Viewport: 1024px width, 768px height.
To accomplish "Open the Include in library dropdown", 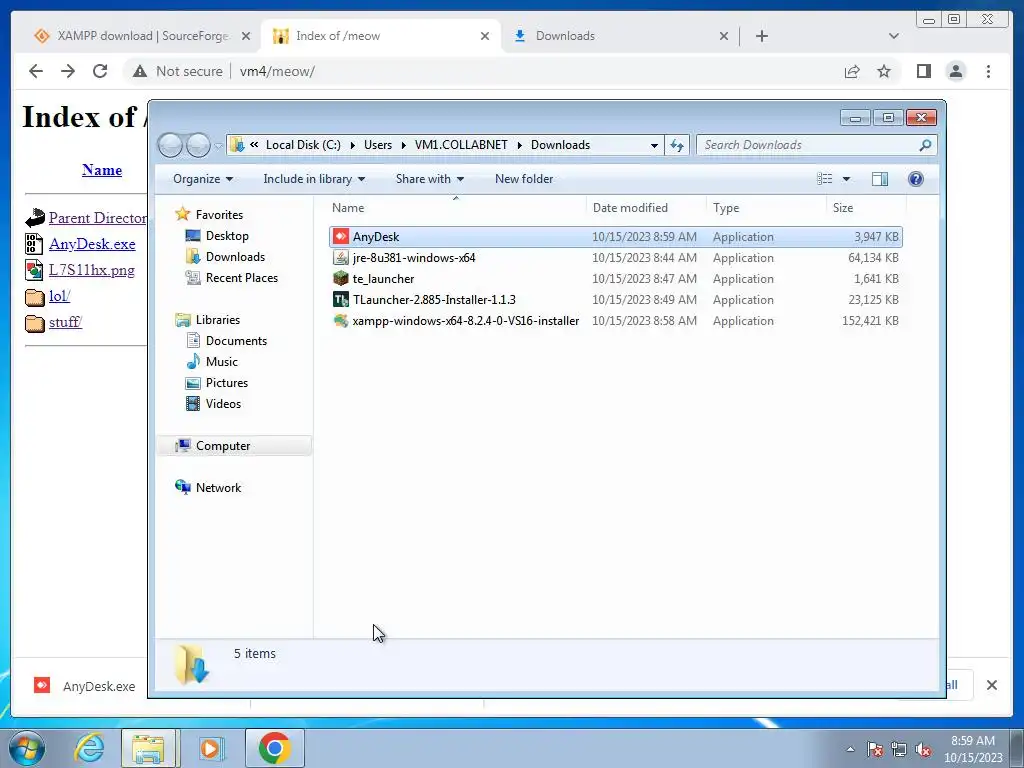I will [x=314, y=179].
